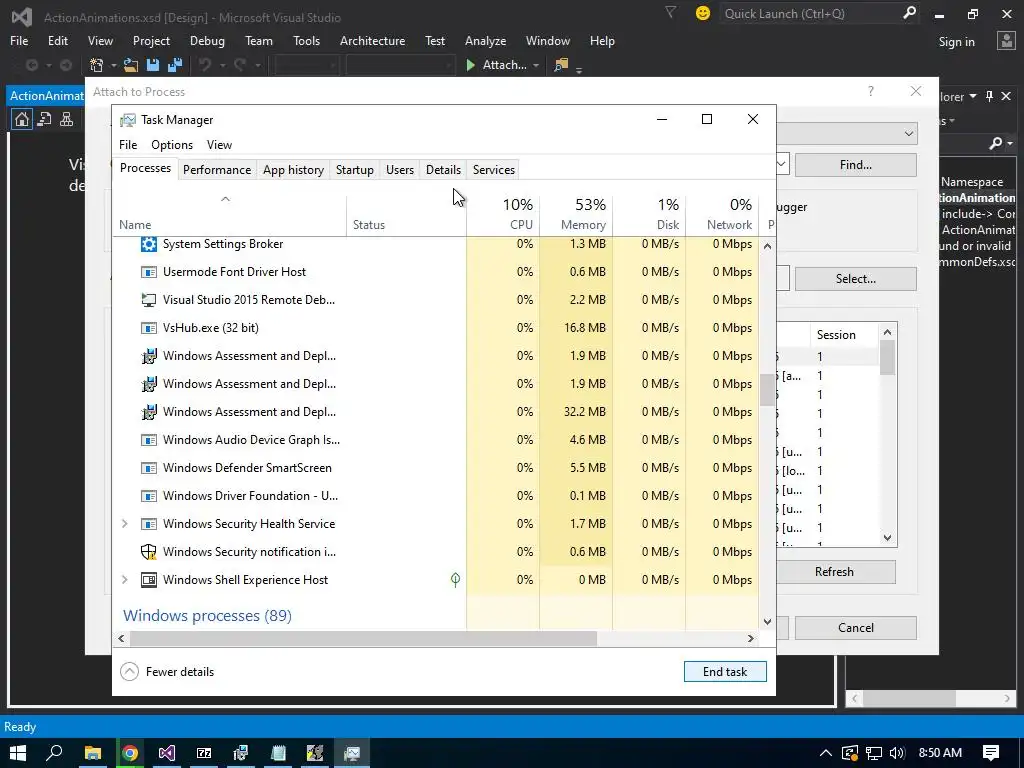The width and height of the screenshot is (1024, 768).
Task: Click the process list scrollbar thumb in Attach to Process
Action: coord(887,358)
